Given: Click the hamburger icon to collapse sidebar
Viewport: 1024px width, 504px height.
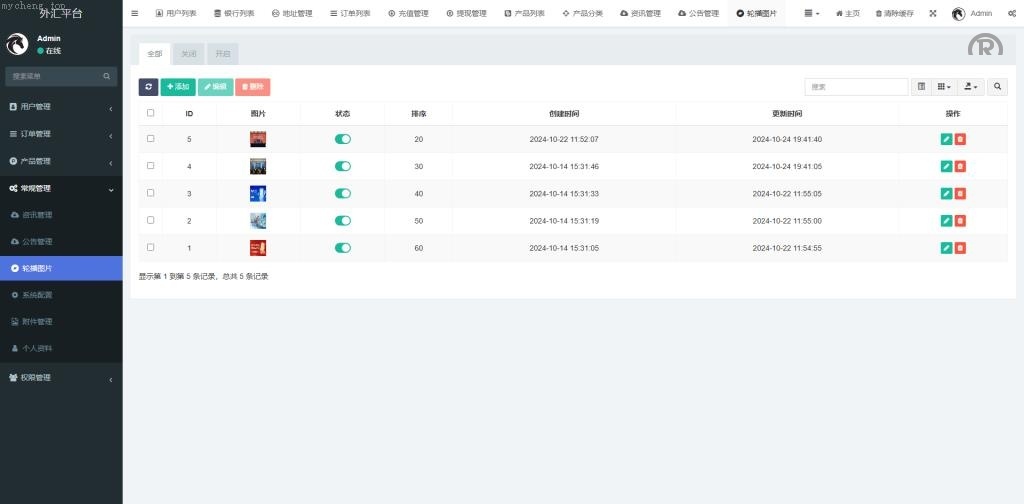Looking at the screenshot, I should coord(135,14).
